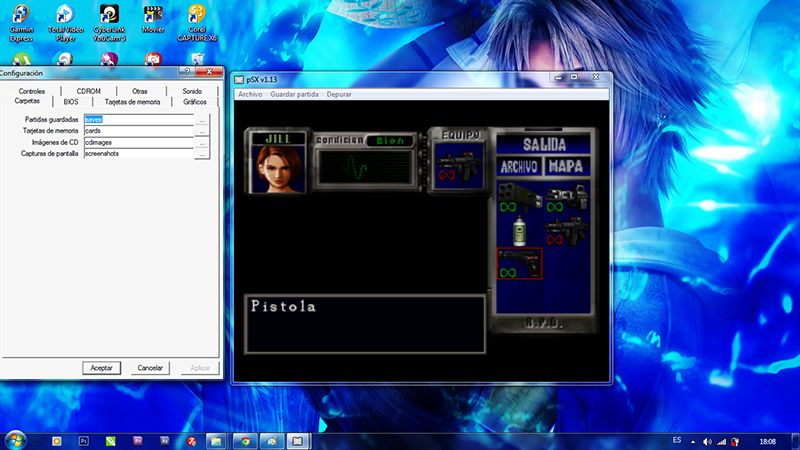Click the Tarjetas de memoria folder field
Image resolution: width=800 pixels, height=450 pixels.
tap(139, 131)
